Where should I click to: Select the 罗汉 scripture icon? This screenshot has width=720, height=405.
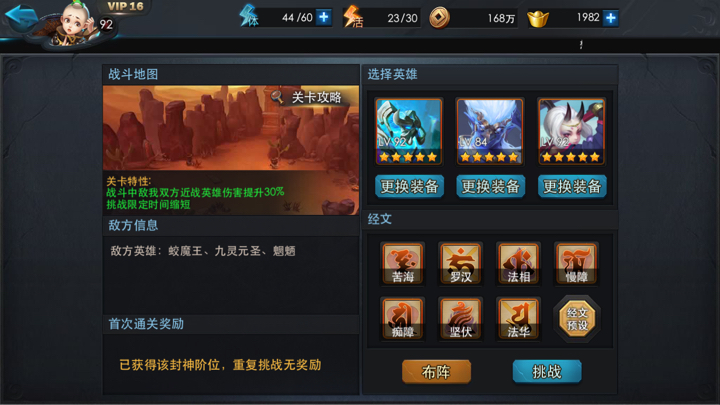point(460,263)
